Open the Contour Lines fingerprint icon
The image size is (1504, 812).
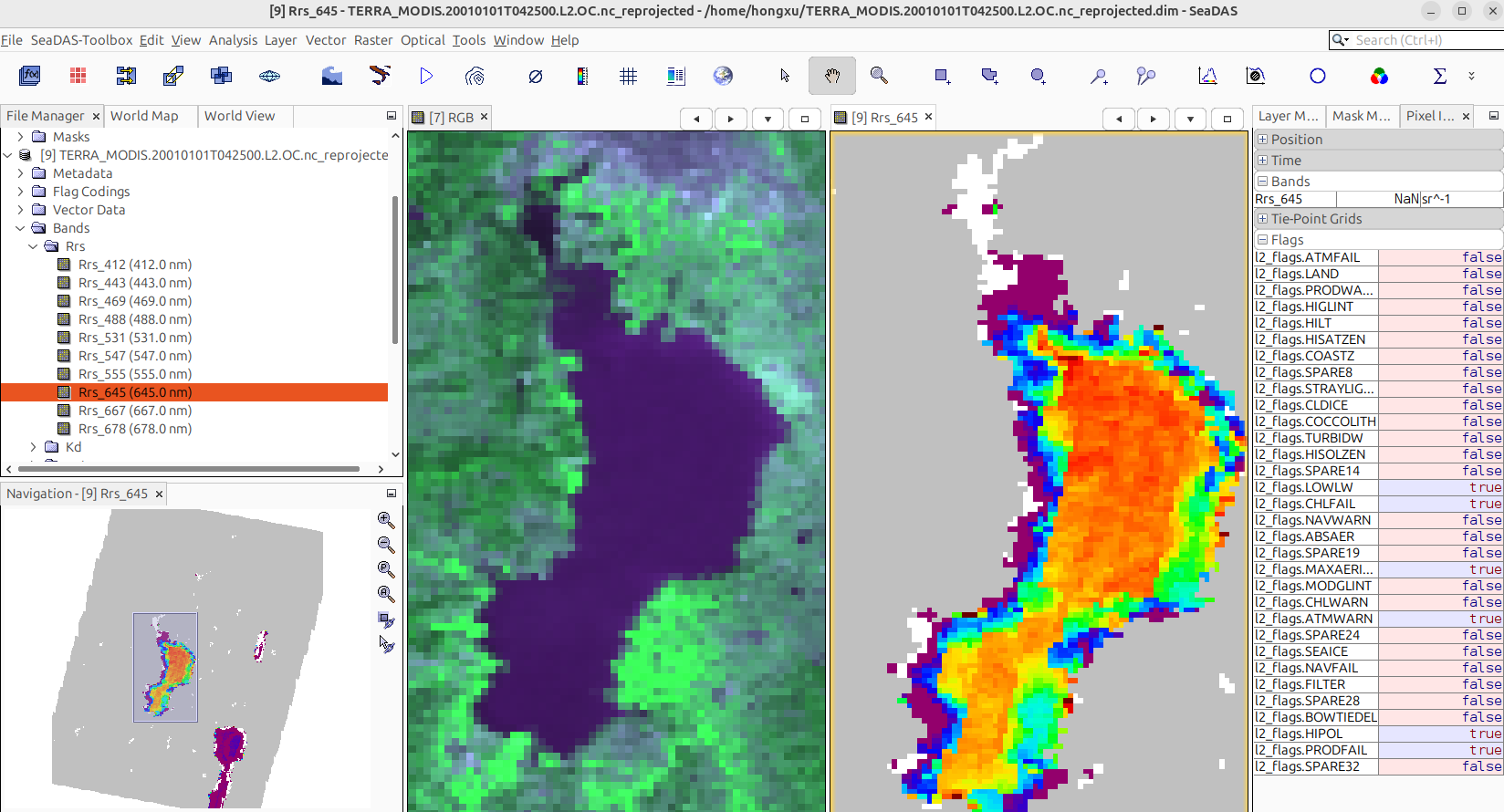pos(475,76)
